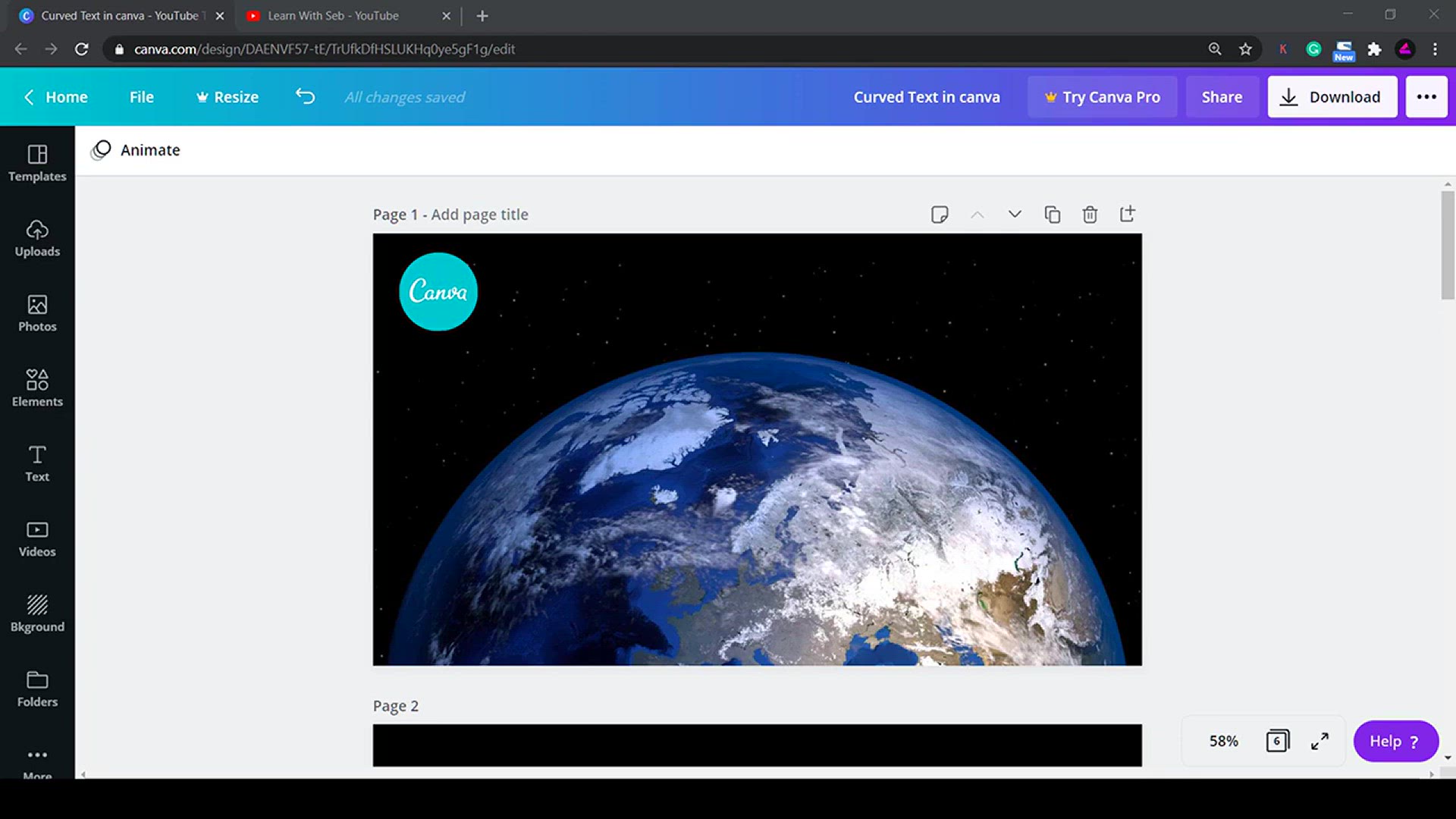The height and width of the screenshot is (819, 1456).
Task: Close the Curved Text in canva tab
Action: coord(220,15)
